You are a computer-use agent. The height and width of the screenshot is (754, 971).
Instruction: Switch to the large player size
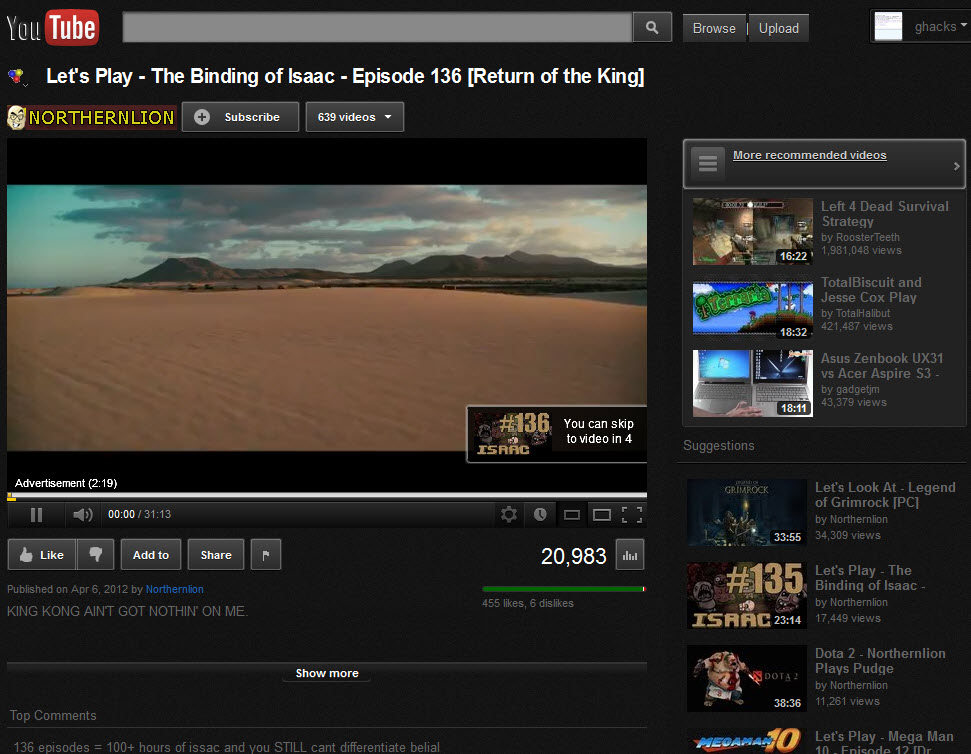click(601, 514)
